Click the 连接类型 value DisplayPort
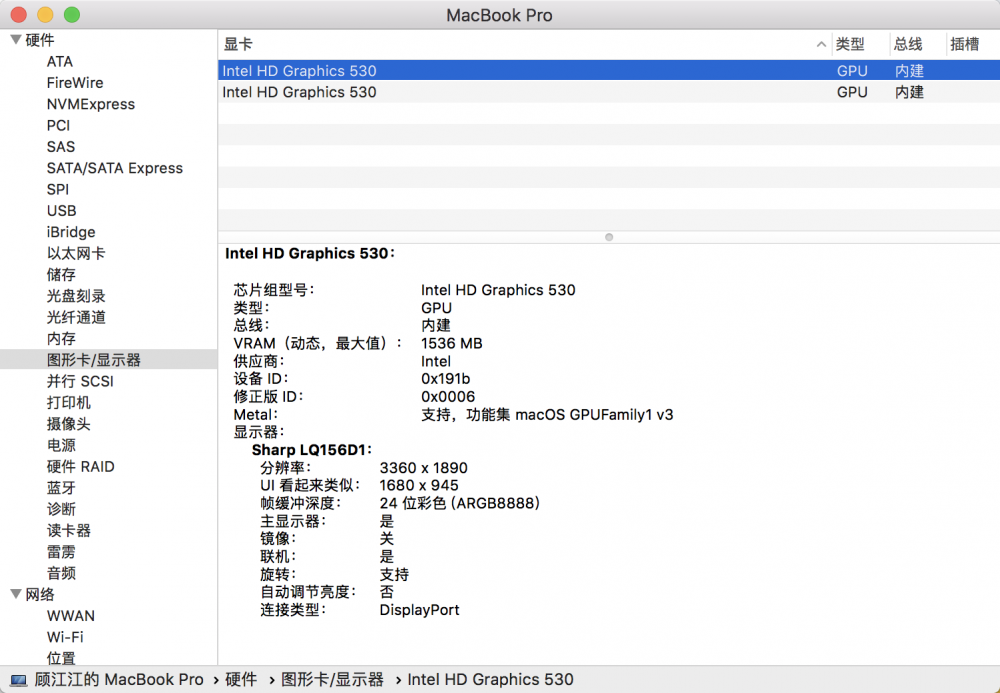Image resolution: width=1000 pixels, height=693 pixels. pos(419,610)
